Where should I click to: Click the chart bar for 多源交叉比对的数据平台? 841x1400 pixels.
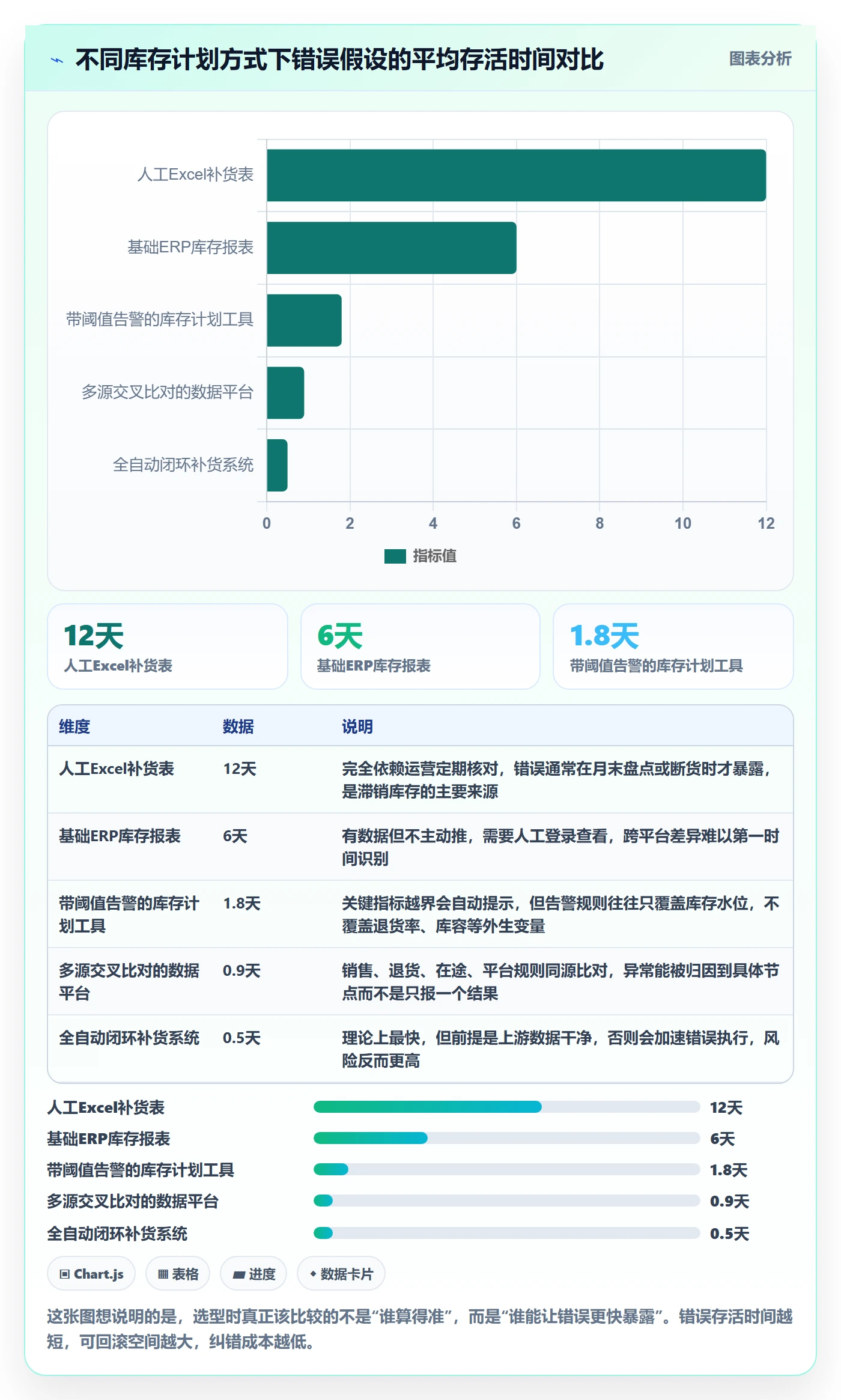click(x=286, y=393)
